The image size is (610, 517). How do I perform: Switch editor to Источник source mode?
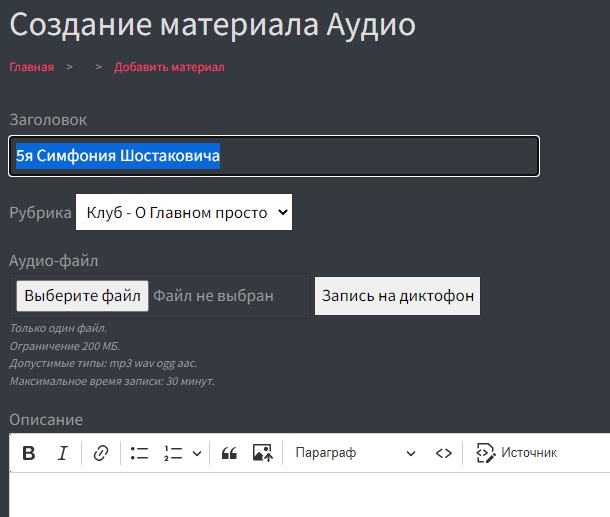click(516, 453)
